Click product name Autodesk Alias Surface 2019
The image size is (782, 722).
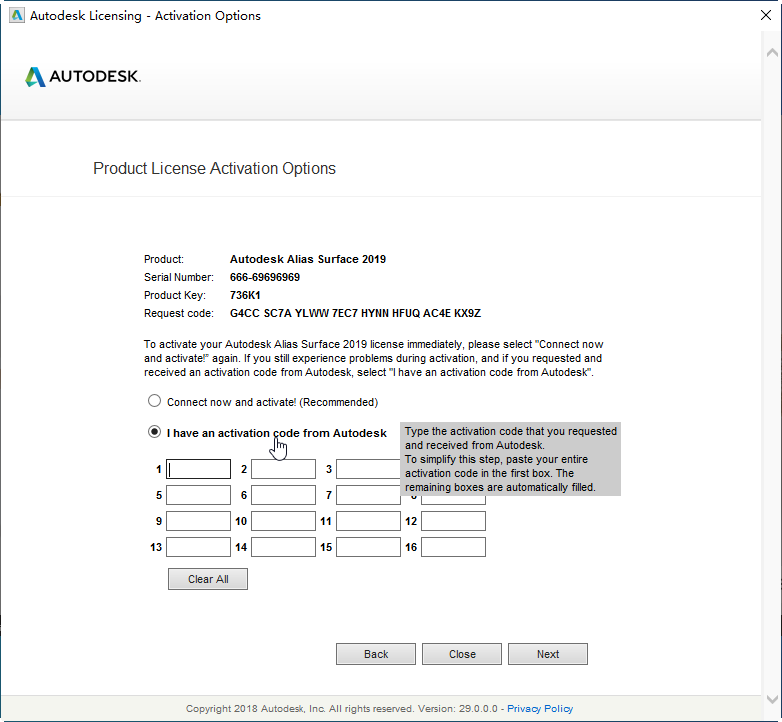tap(308, 259)
